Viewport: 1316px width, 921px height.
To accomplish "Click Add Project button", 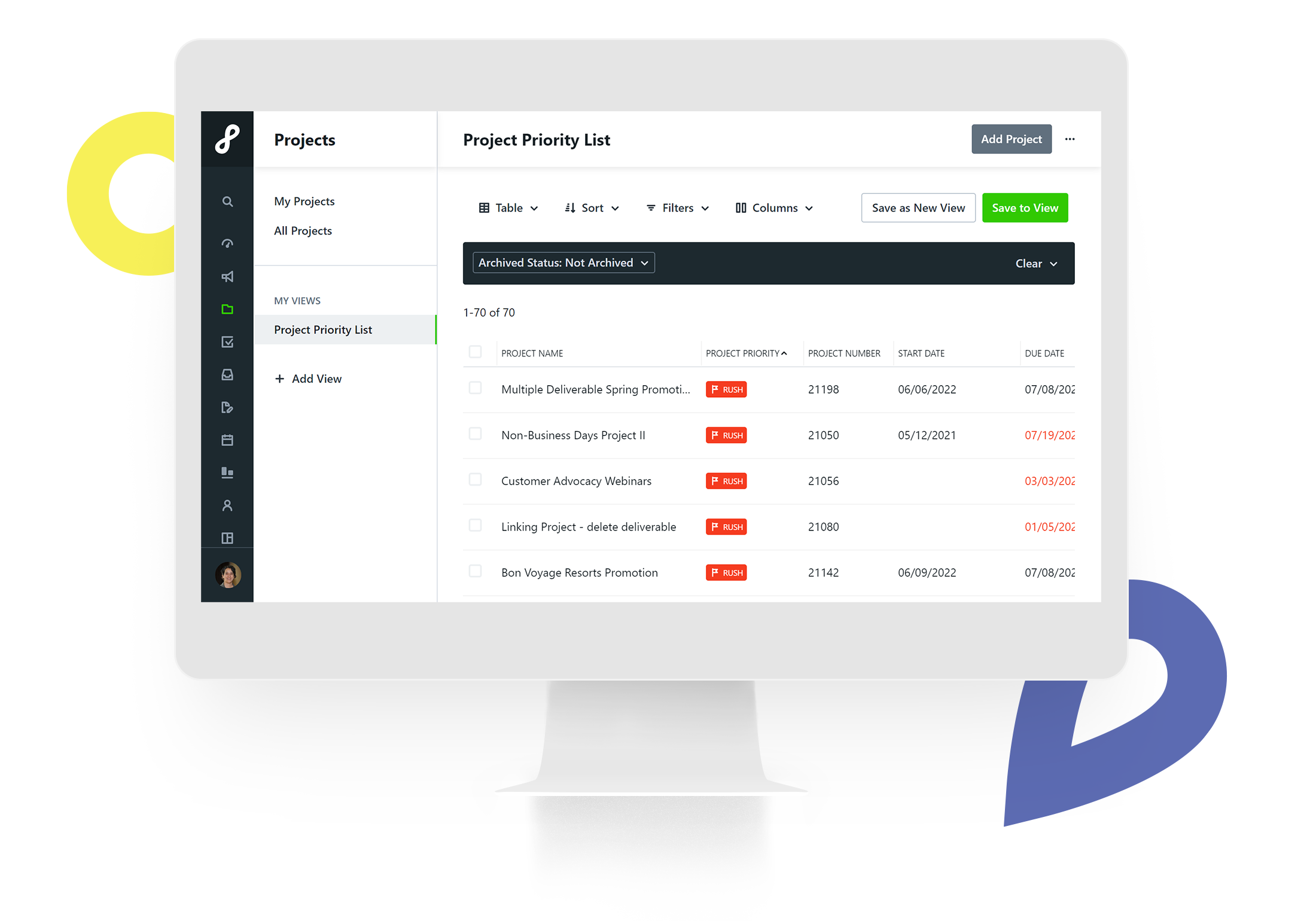I will click(1012, 139).
